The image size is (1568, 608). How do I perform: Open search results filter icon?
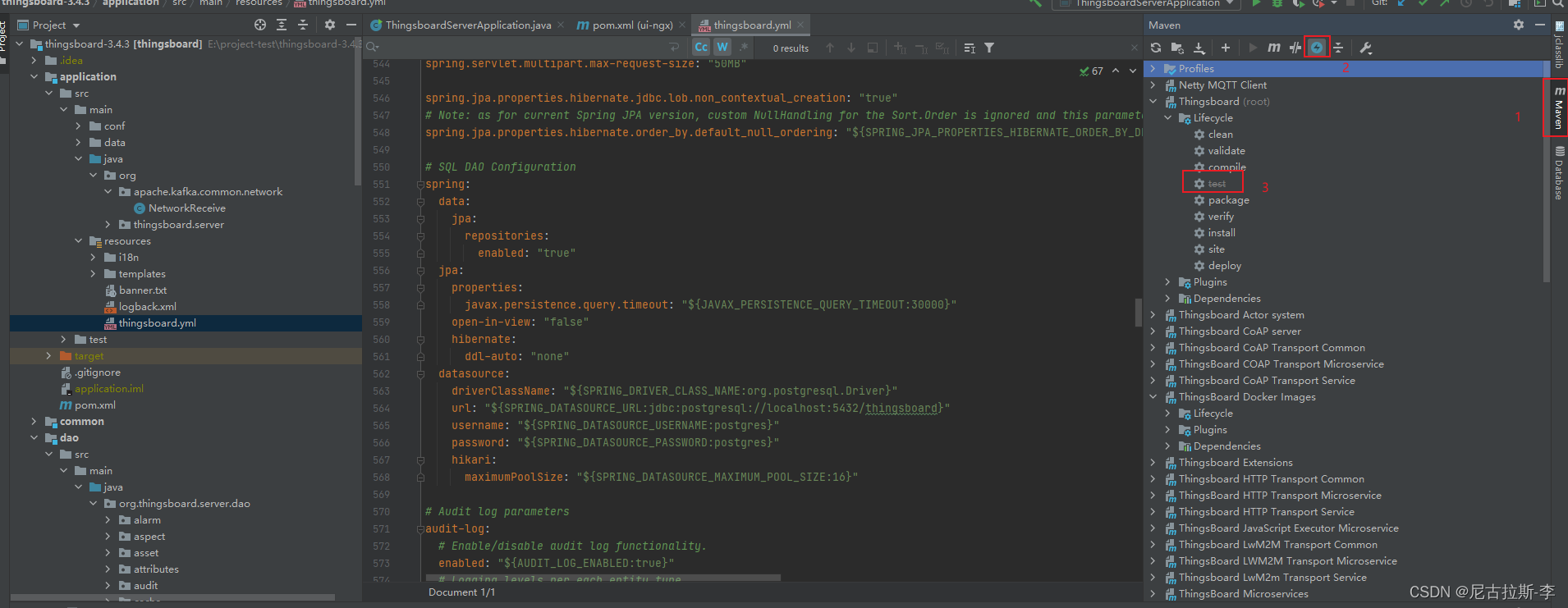[x=989, y=48]
